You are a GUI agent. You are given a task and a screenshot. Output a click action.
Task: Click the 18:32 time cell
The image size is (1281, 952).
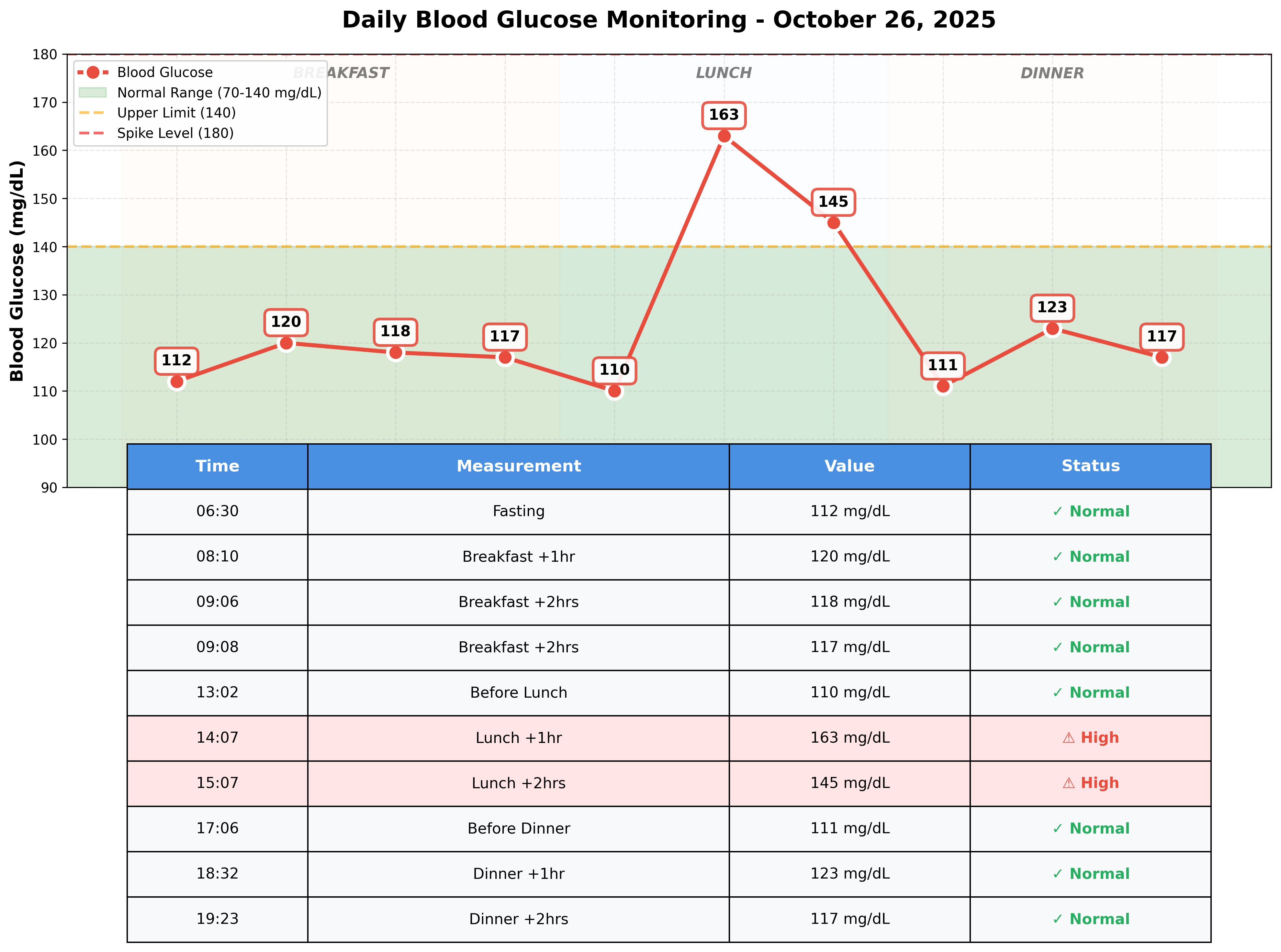(x=217, y=874)
